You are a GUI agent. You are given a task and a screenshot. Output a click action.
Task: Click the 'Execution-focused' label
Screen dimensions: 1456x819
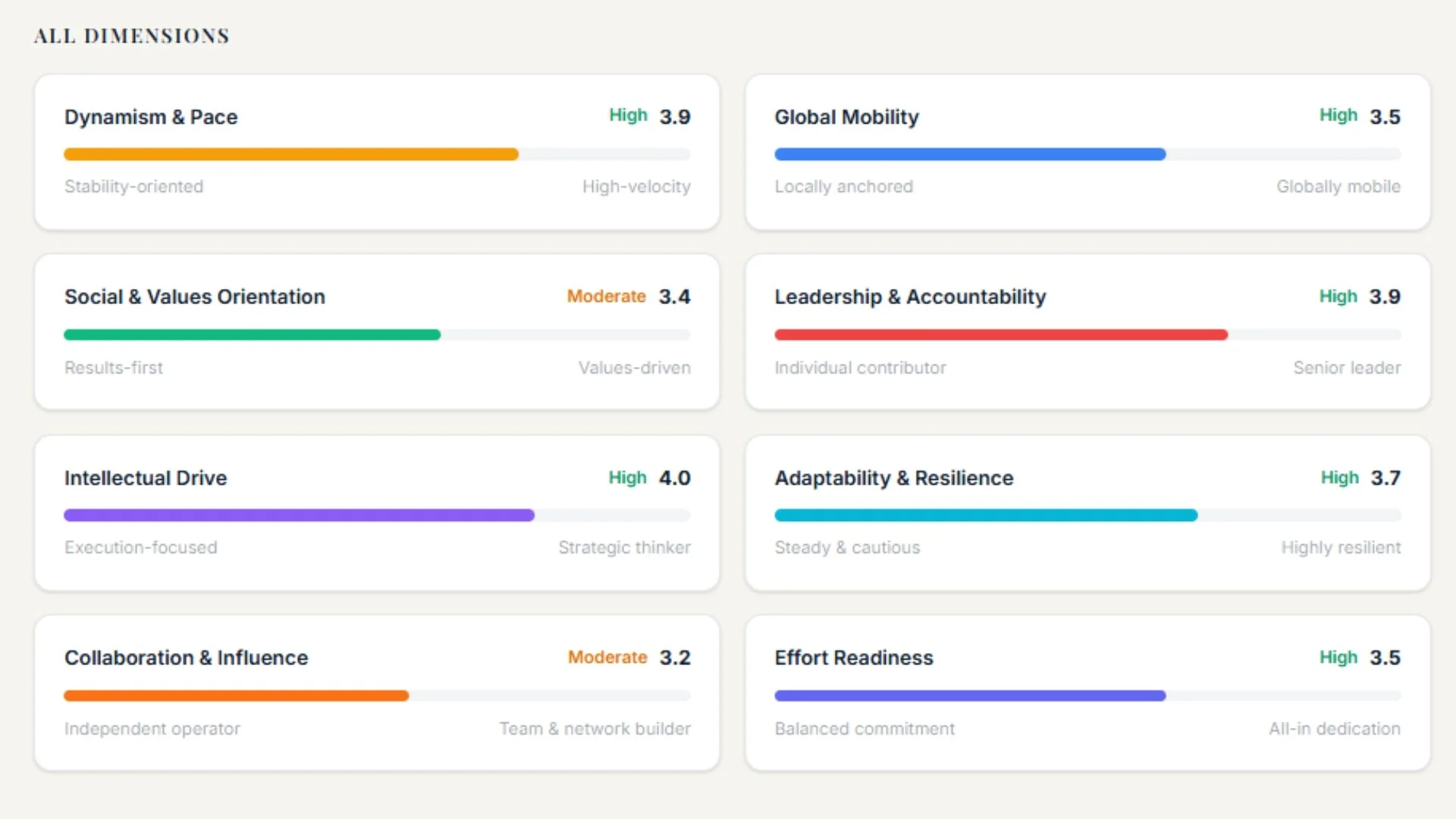(x=140, y=548)
